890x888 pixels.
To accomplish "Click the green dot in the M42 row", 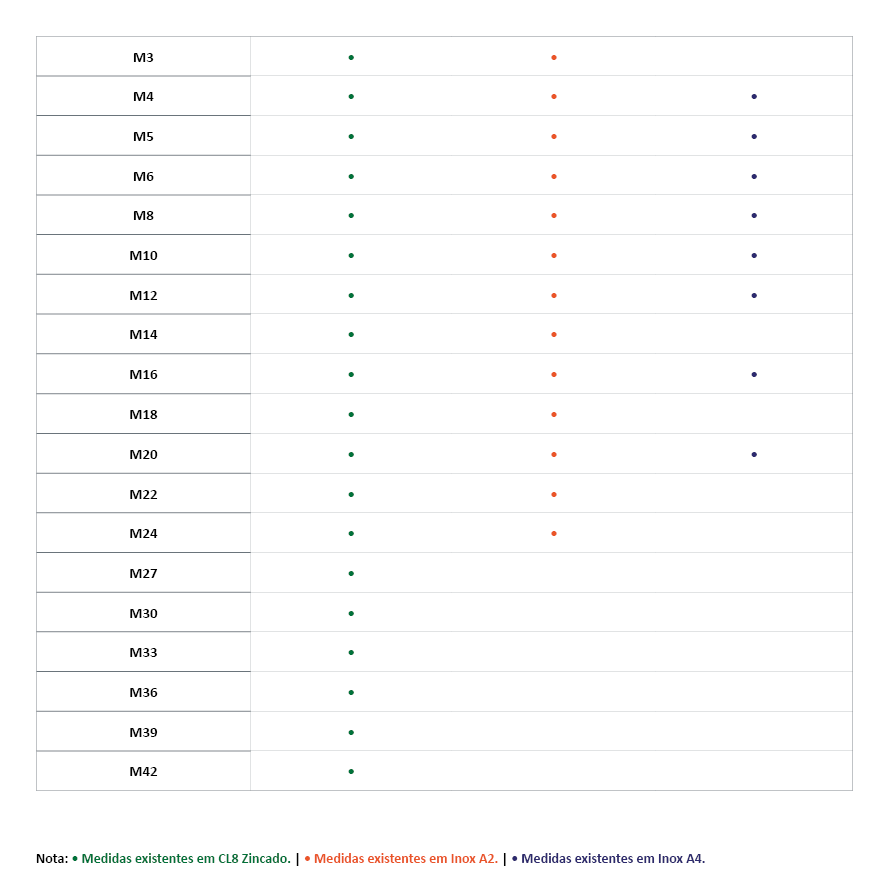I will click(x=351, y=771).
